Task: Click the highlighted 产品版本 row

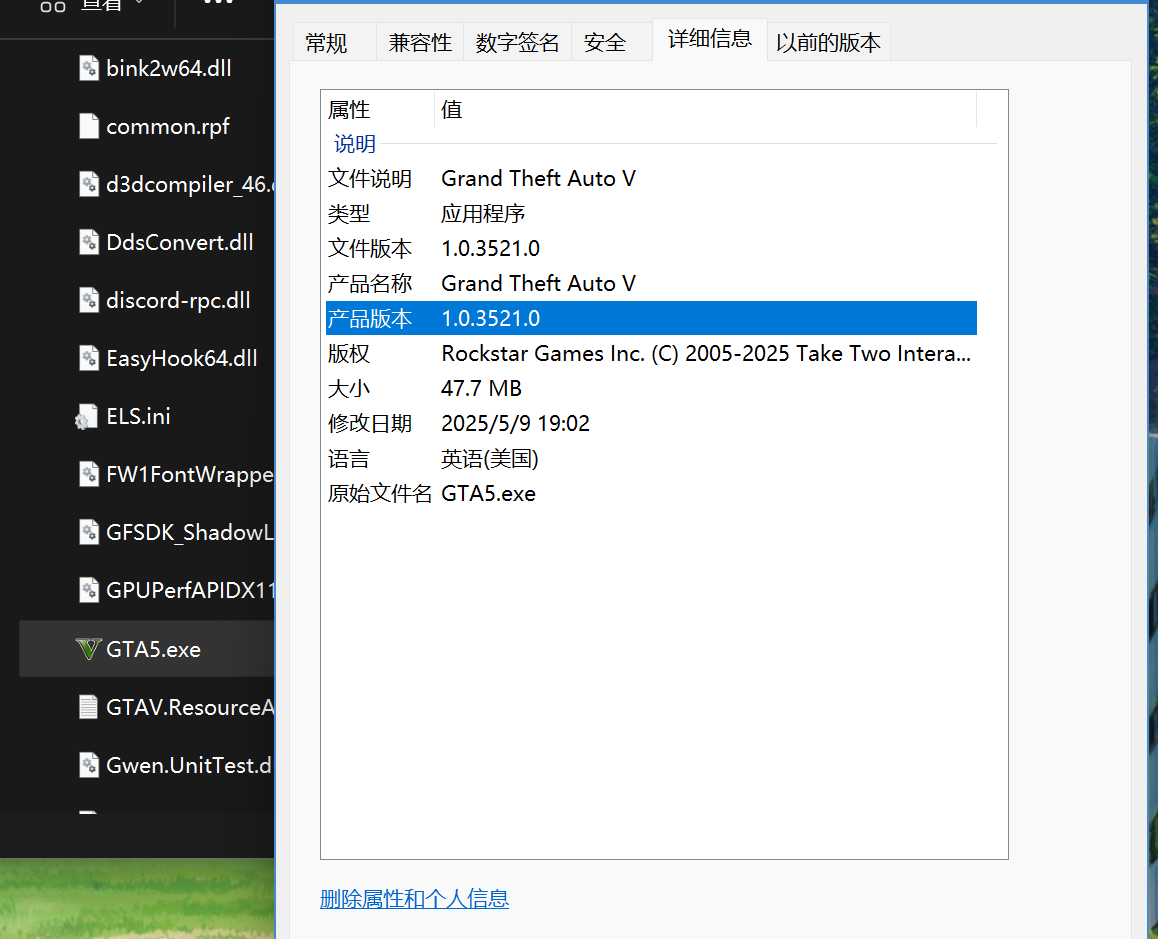Action: (x=651, y=318)
